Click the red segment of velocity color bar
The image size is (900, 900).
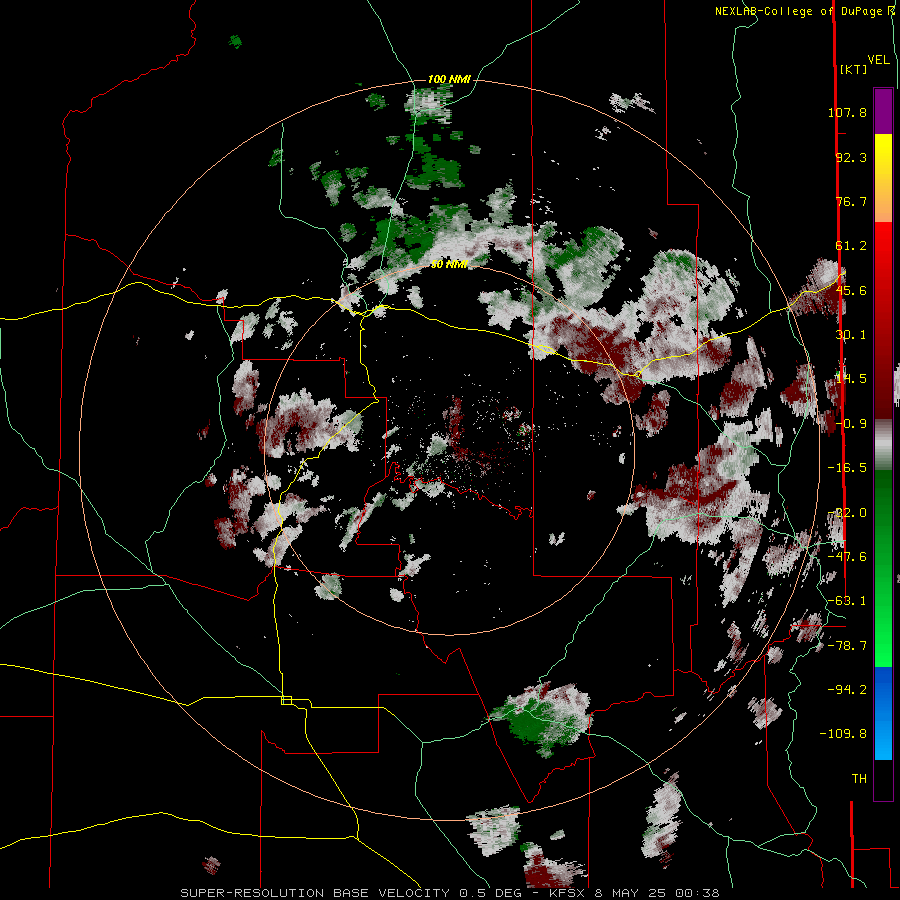click(883, 320)
